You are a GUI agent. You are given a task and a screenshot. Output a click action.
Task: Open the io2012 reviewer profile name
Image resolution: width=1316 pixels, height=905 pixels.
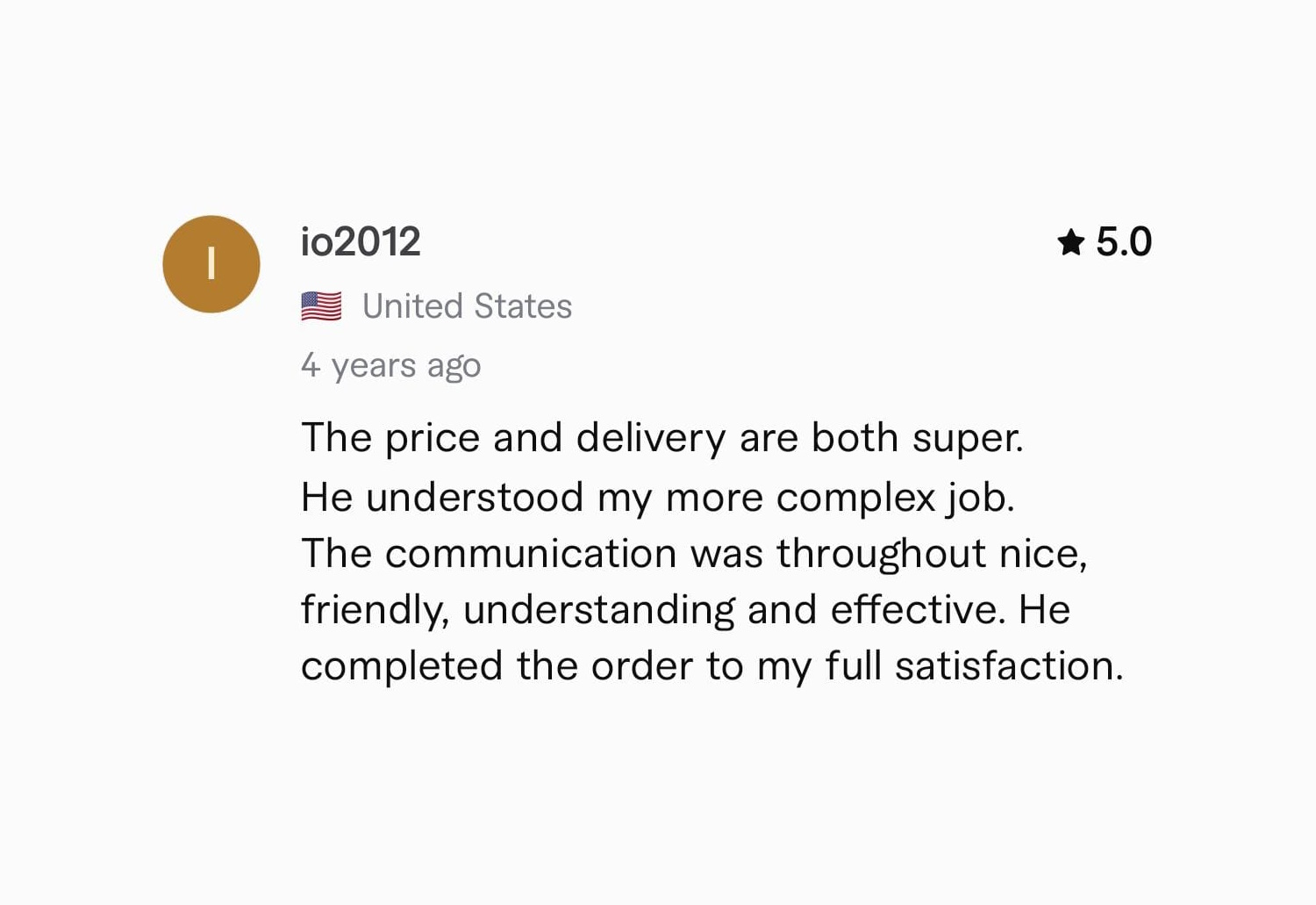click(x=361, y=241)
